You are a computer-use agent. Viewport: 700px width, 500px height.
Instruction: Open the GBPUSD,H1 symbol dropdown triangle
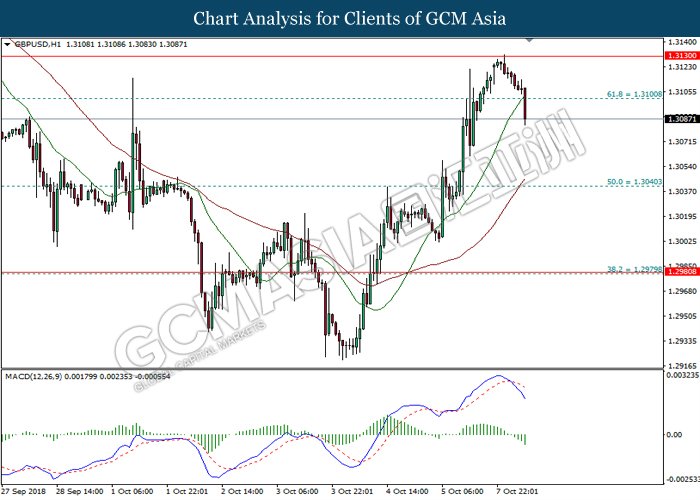click(x=7, y=44)
